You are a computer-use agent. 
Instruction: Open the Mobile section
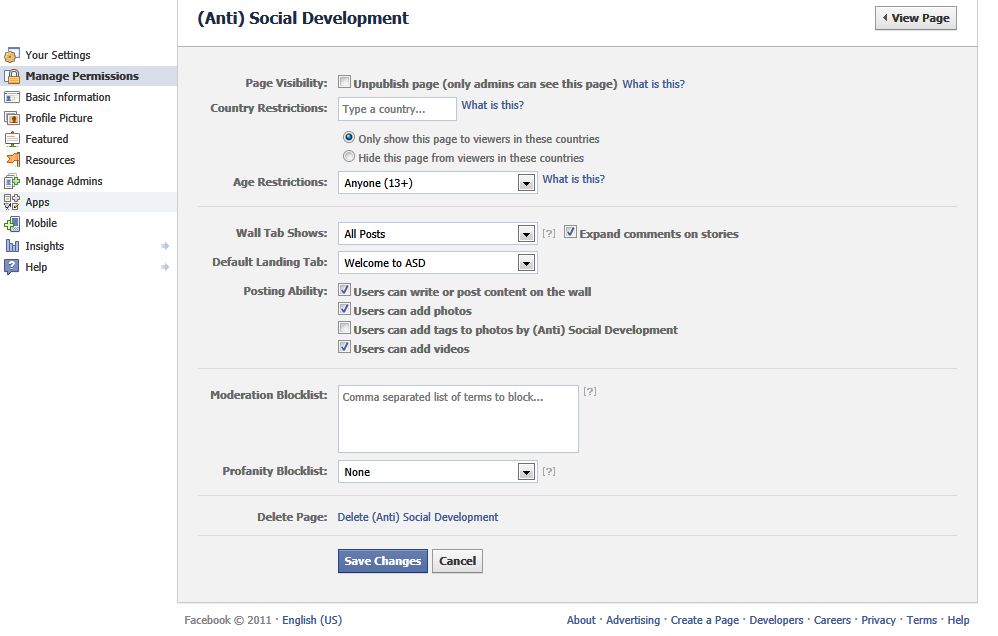(x=41, y=223)
